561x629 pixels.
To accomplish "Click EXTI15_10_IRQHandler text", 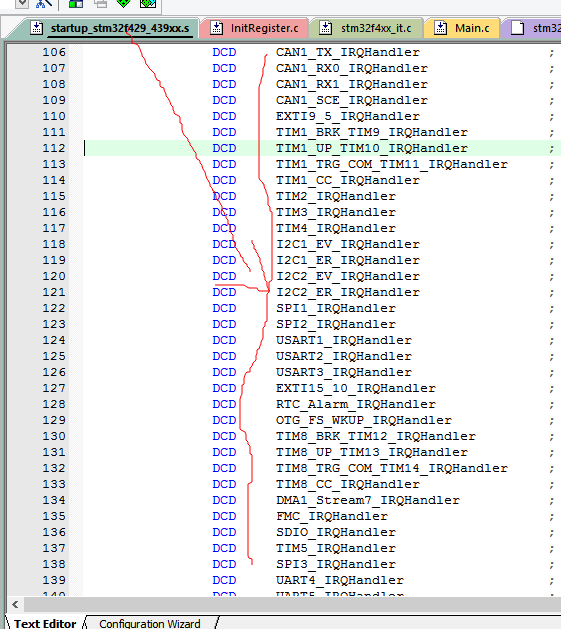I will point(356,389).
